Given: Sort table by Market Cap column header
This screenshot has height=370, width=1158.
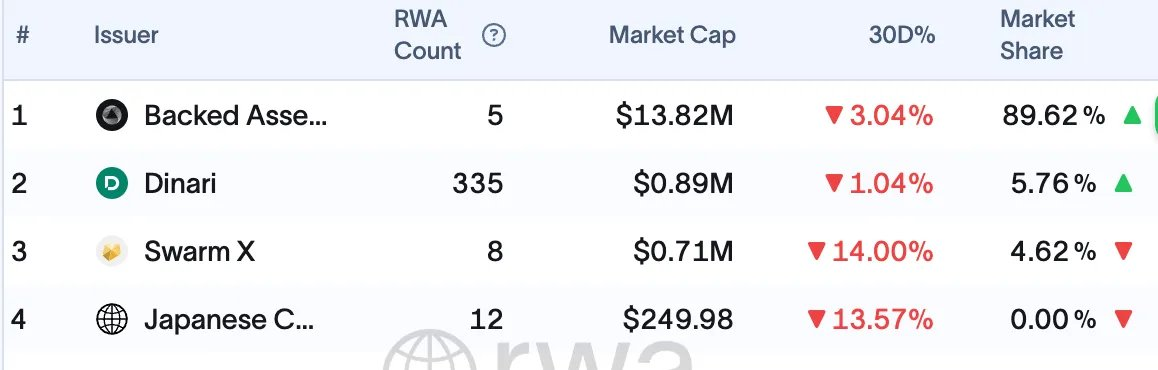Looking at the screenshot, I should (x=672, y=35).
